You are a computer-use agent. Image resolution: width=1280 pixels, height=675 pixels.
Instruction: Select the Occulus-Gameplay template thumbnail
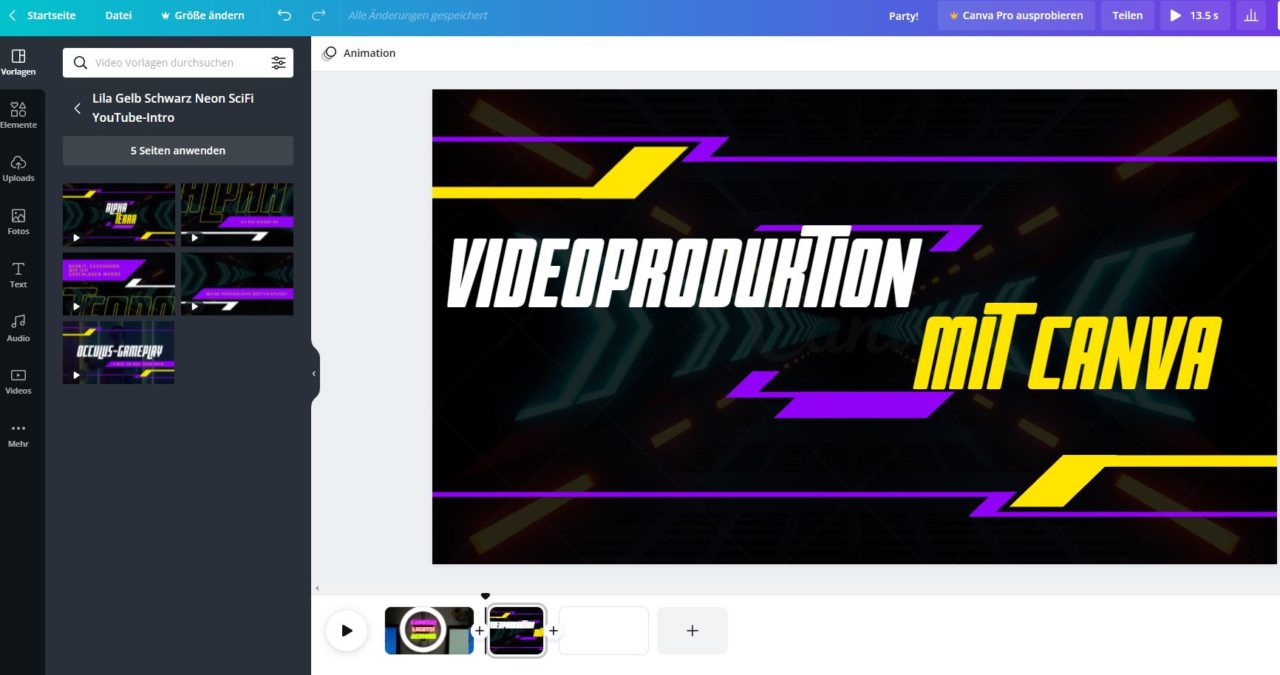[x=119, y=352]
